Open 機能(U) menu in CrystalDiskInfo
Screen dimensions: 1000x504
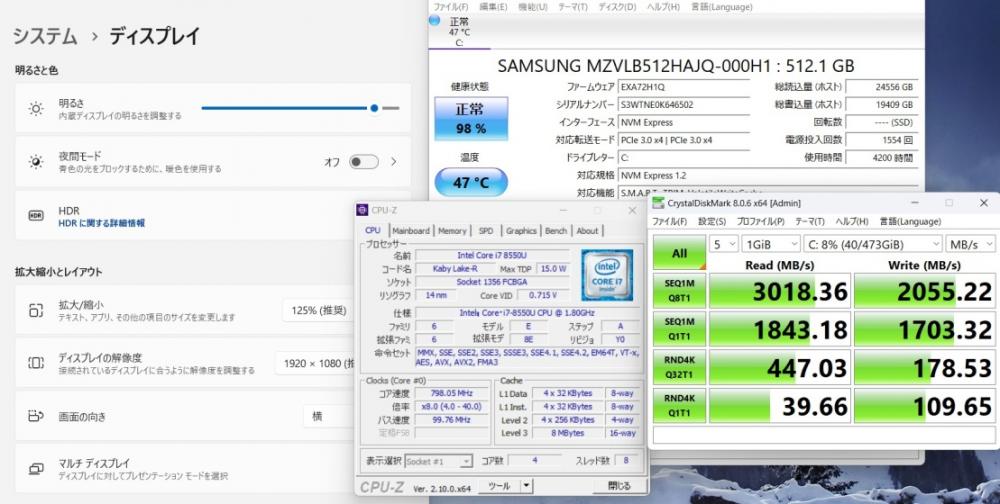pos(533,7)
